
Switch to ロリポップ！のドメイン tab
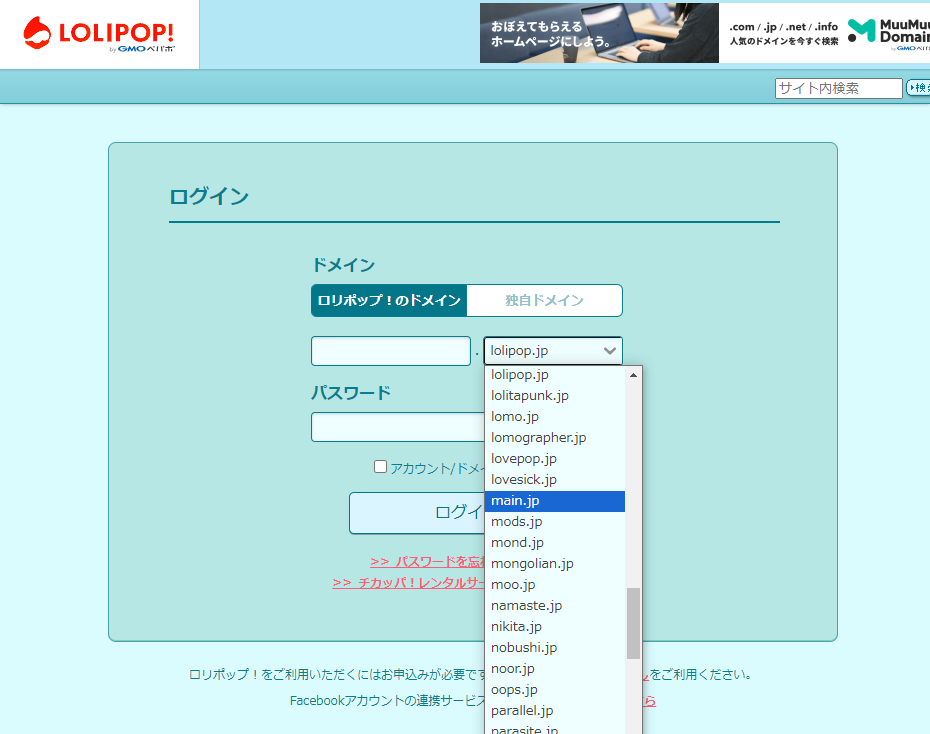[x=389, y=300]
